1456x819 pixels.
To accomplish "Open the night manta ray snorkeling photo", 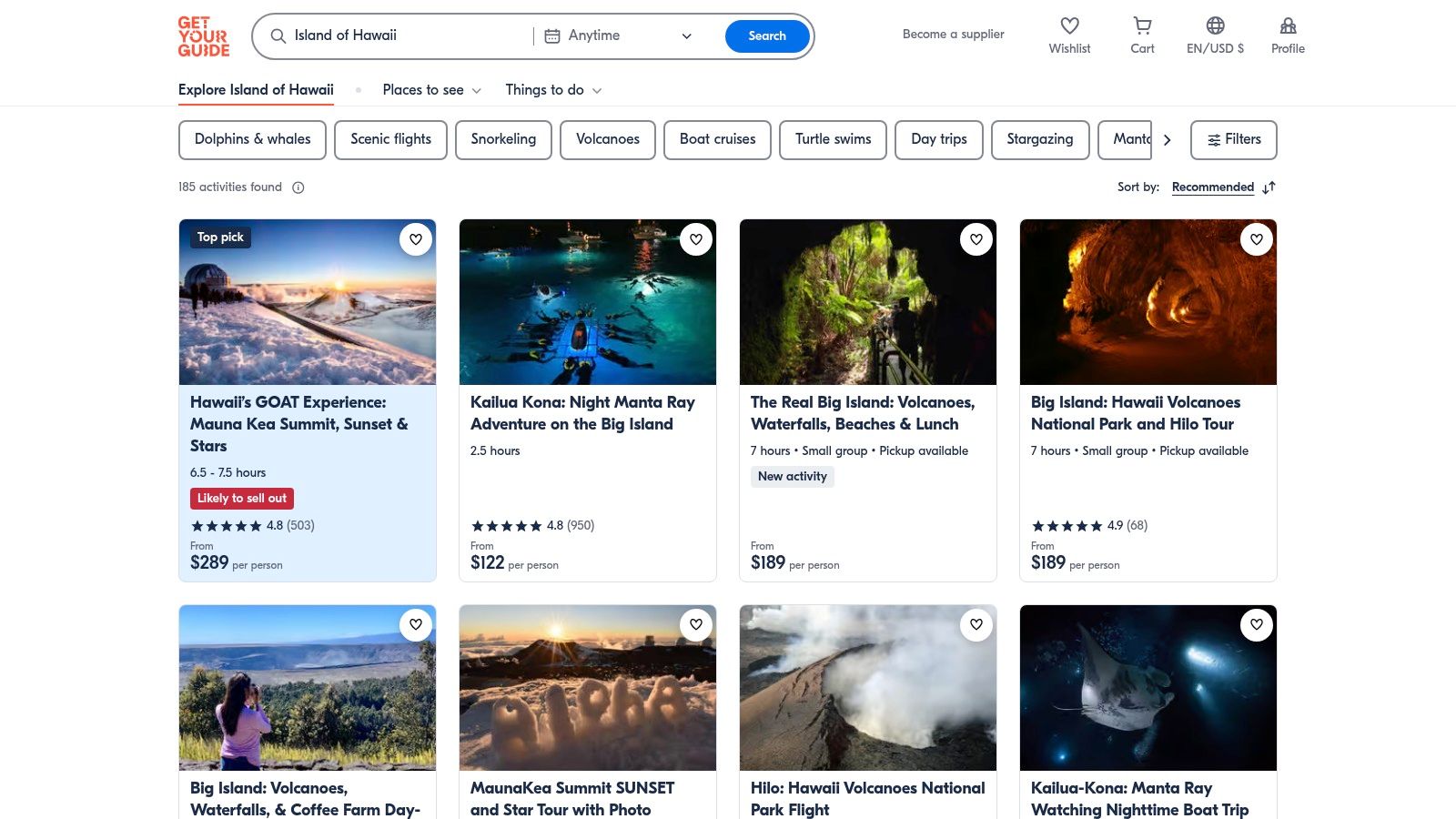I will click(588, 302).
